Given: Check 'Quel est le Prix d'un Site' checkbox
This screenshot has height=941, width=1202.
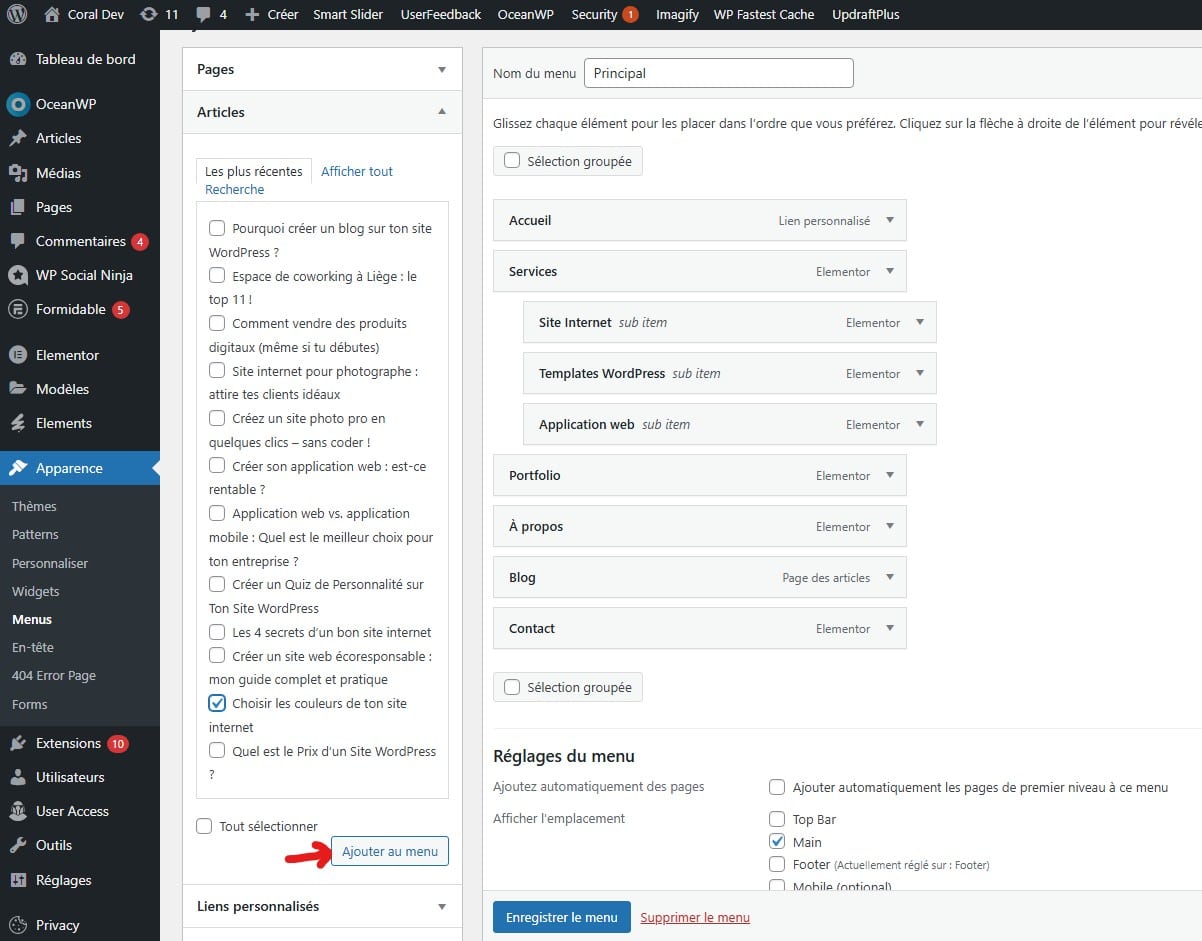Looking at the screenshot, I should [217, 750].
